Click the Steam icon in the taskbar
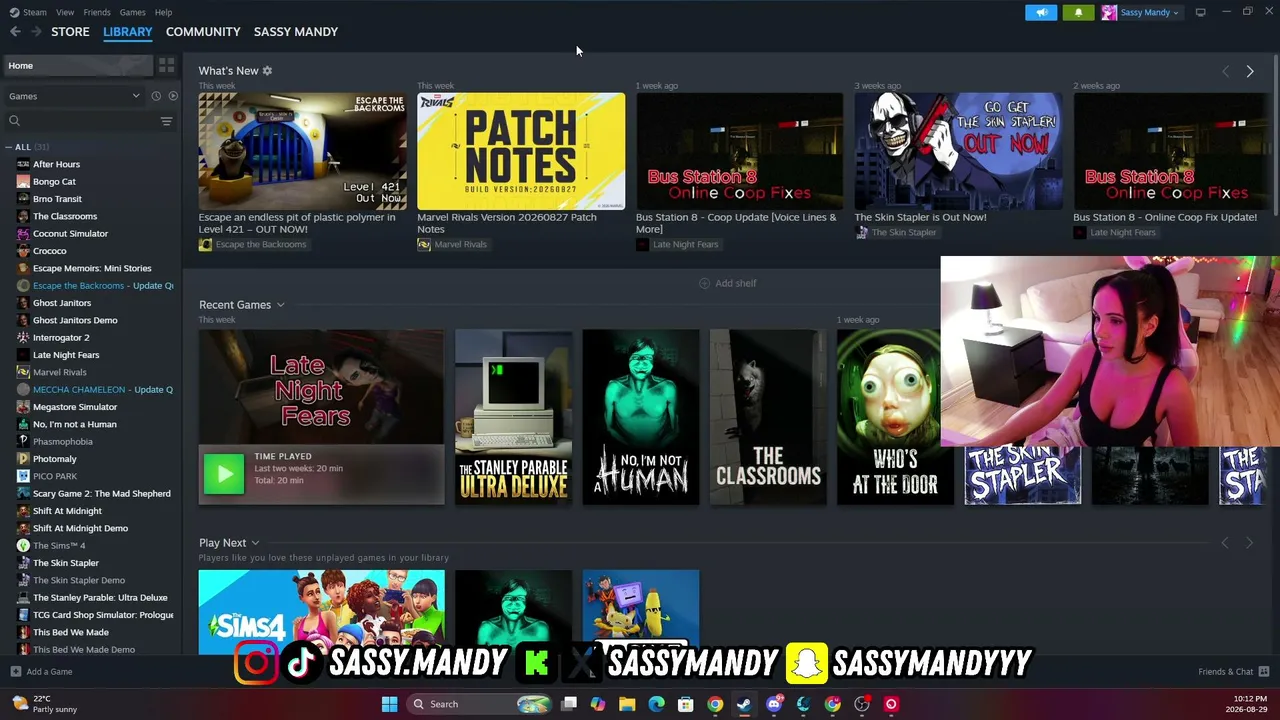The height and width of the screenshot is (720, 1280). click(x=744, y=704)
